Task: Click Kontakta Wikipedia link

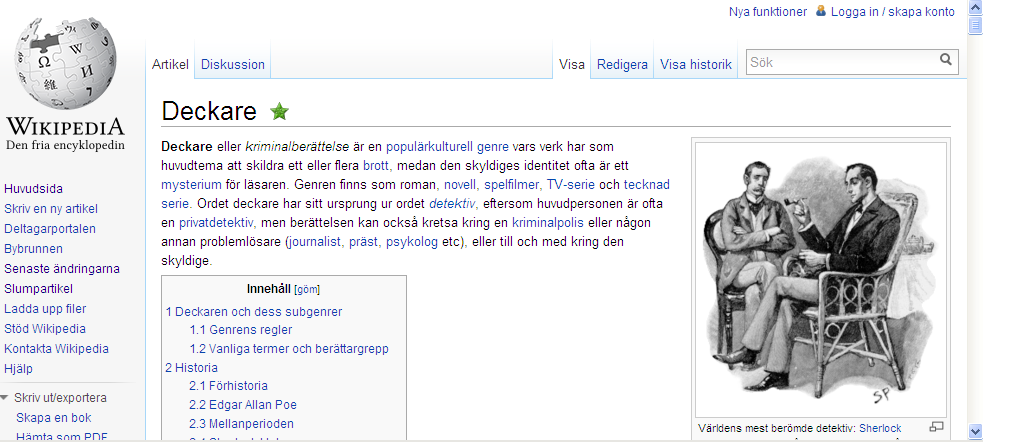Action: (56, 349)
